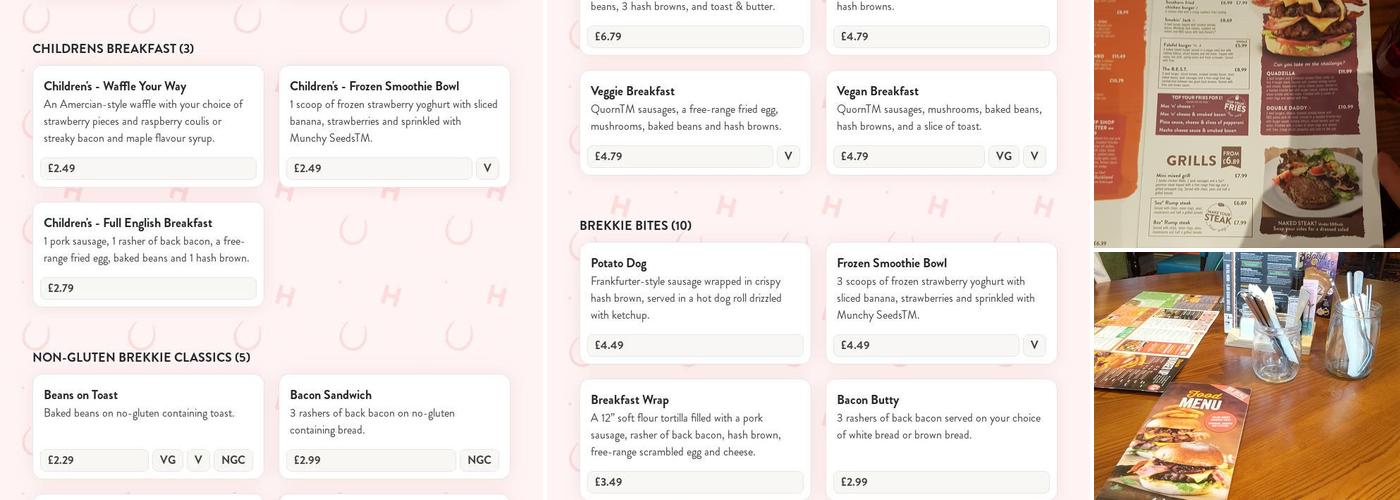Jump to Non-Gluten Brekkie Classics (5) heading
Viewport: 1400px width, 500px height.
(x=141, y=358)
